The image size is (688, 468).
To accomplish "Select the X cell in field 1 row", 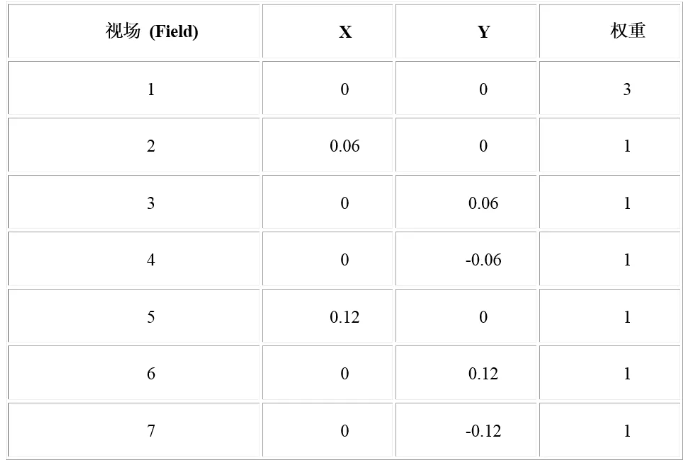I will click(x=327, y=88).
